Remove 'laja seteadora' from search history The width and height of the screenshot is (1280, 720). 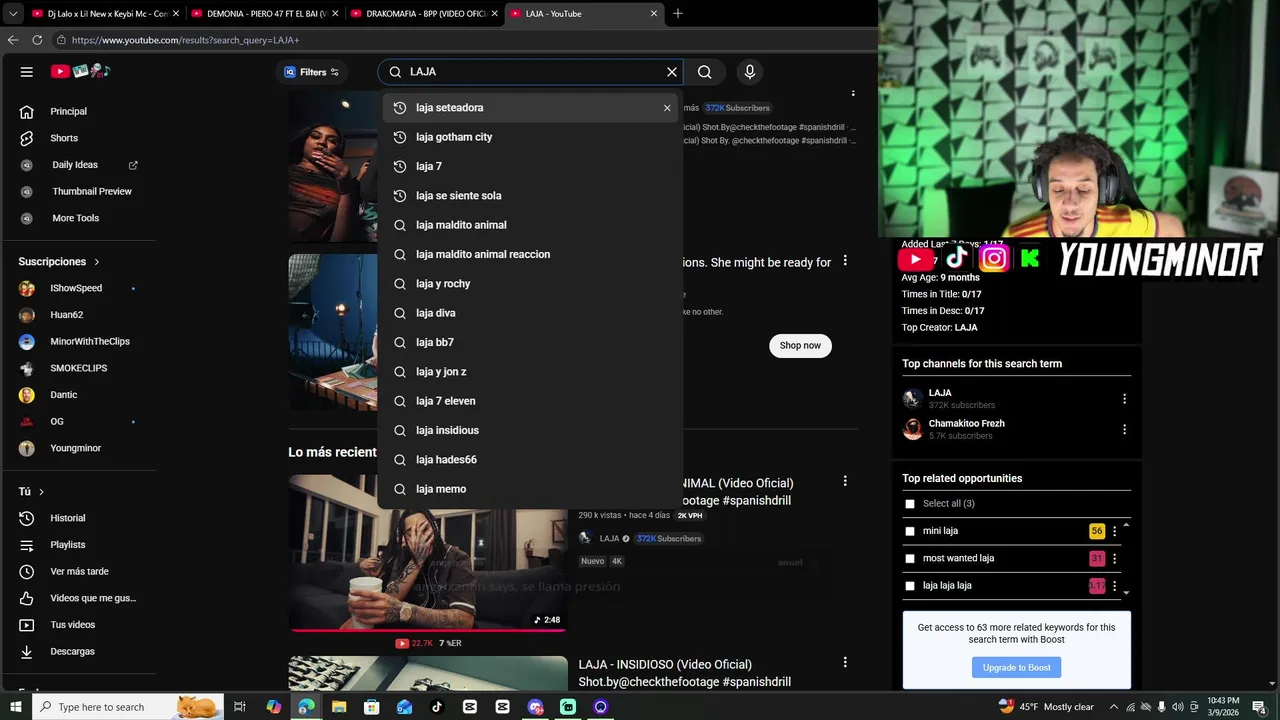[x=667, y=108]
